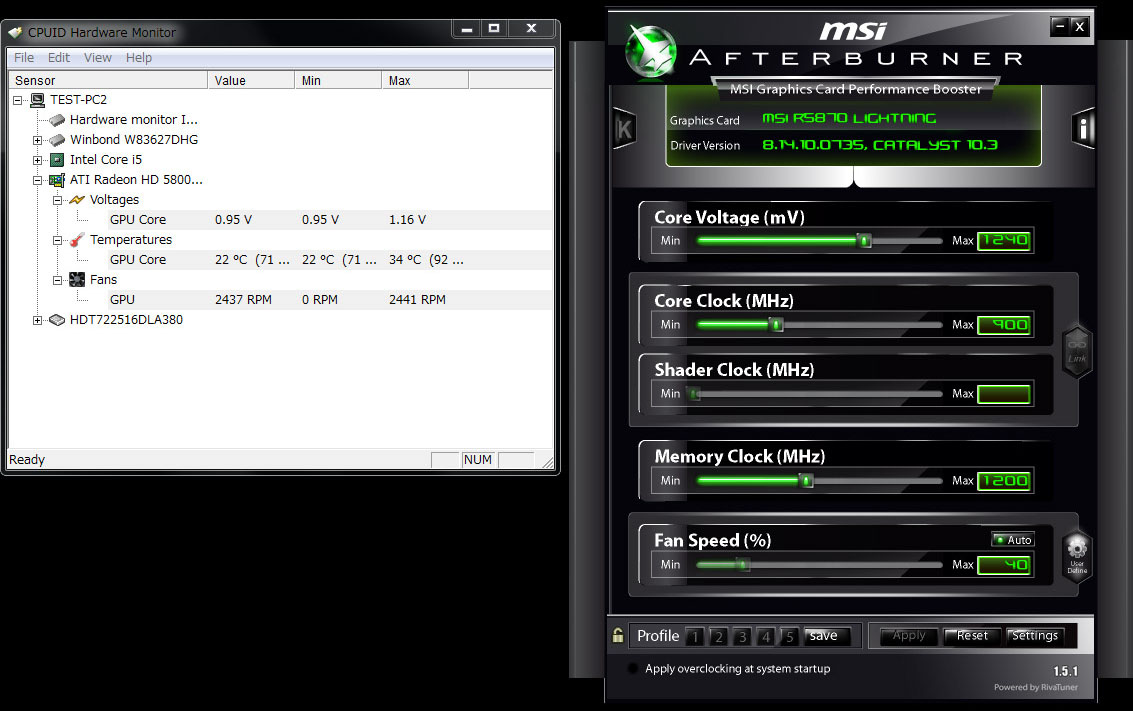Click the Shader Clock slider handle
Screen dimensions: 1133x711
[694, 394]
